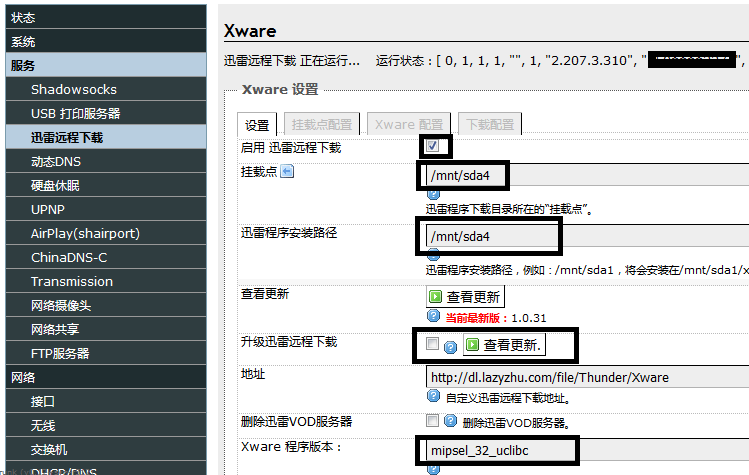Click the help icon beside 当前最新版
The width and height of the screenshot is (749, 475).
[433, 316]
